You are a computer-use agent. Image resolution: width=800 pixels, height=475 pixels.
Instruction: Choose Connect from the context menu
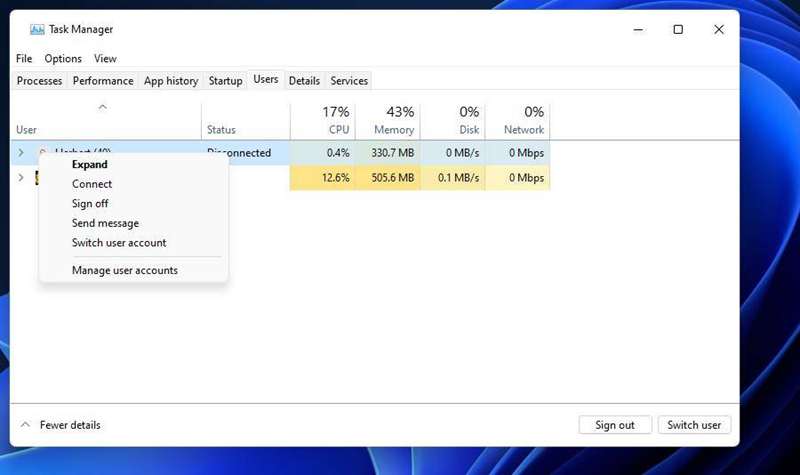pyautogui.click(x=92, y=184)
